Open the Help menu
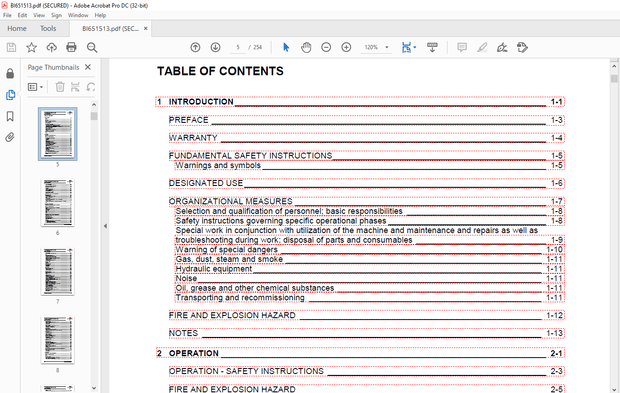Viewport: 620px width, 393px height. (100, 15)
